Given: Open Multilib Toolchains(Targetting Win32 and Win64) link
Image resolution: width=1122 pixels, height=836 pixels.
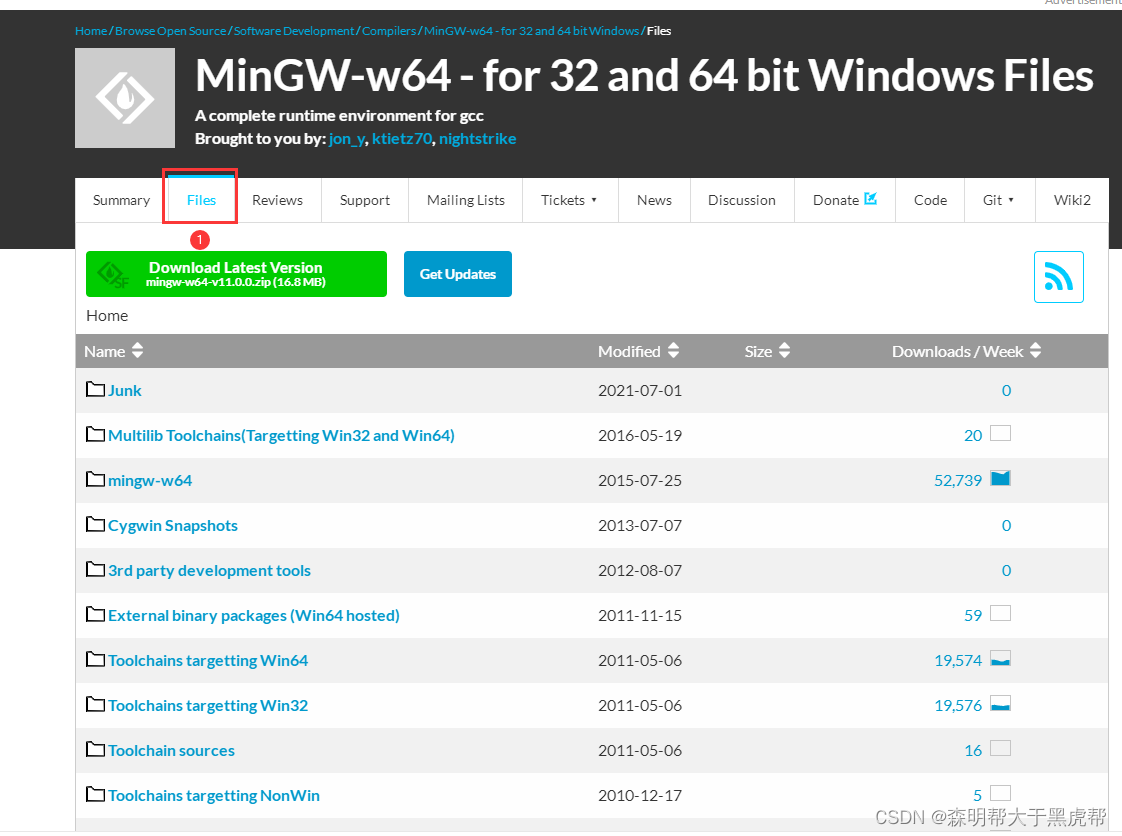Looking at the screenshot, I should tap(281, 436).
